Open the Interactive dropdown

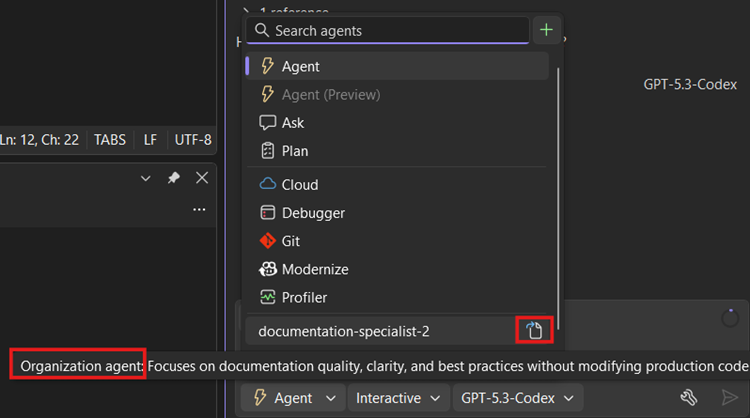point(398,398)
